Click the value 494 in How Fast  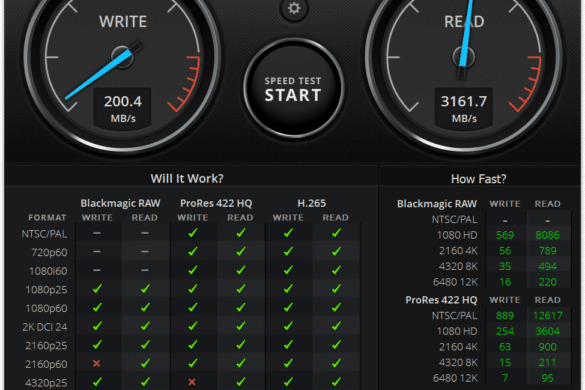click(x=547, y=266)
